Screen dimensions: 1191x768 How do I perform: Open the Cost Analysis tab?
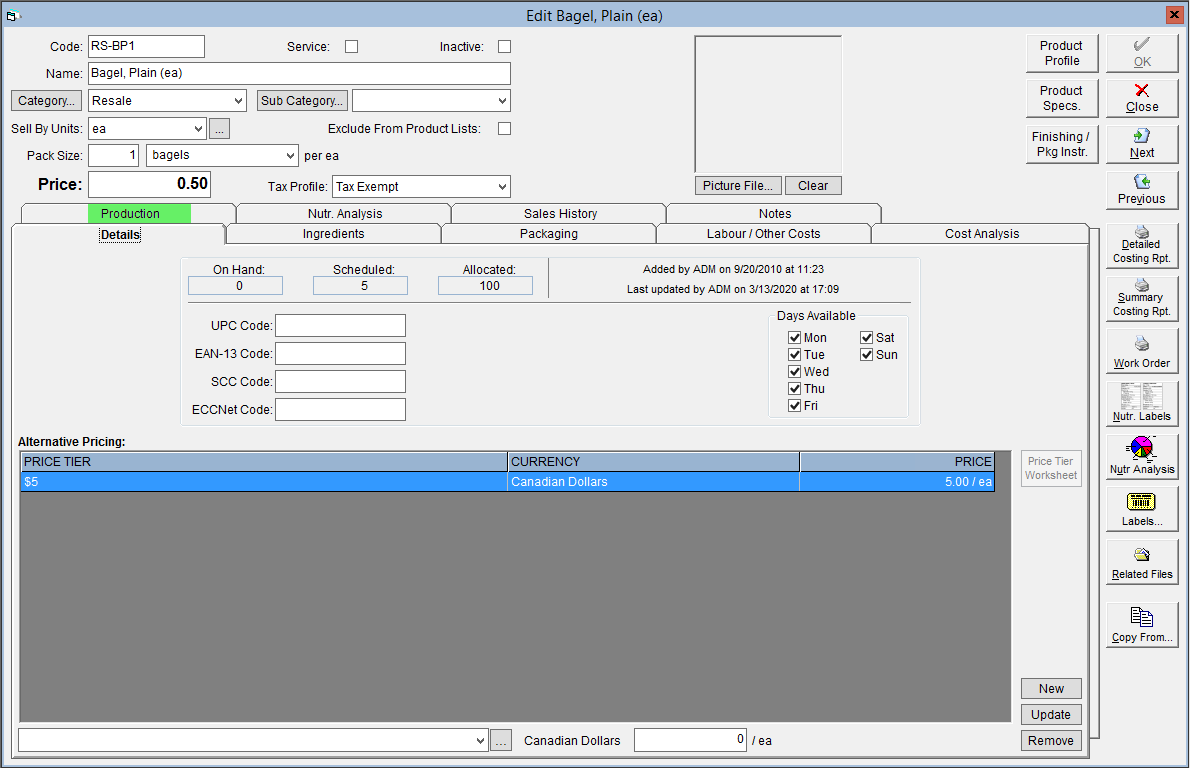(981, 234)
